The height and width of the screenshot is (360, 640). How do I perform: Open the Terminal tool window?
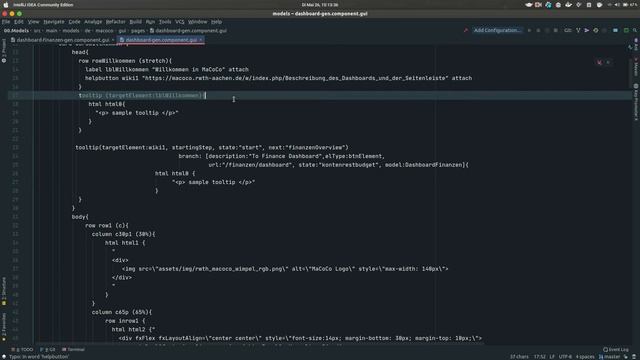[73, 349]
